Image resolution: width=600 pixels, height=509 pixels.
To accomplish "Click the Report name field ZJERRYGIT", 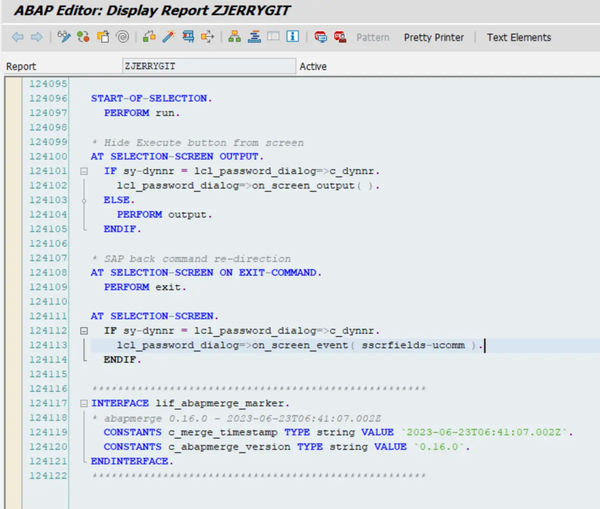I will click(209, 66).
